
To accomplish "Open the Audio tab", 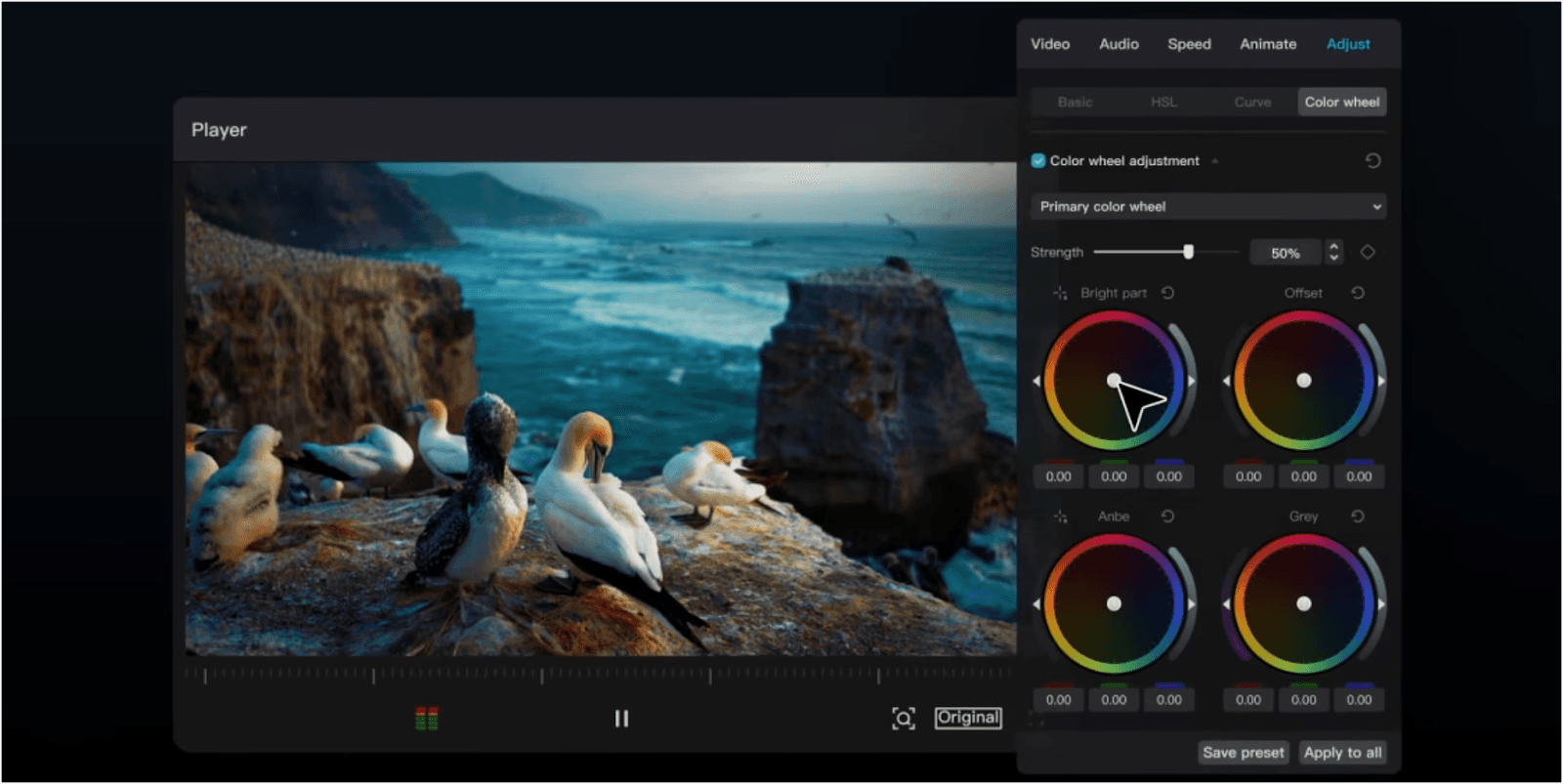I will pyautogui.click(x=1119, y=44).
